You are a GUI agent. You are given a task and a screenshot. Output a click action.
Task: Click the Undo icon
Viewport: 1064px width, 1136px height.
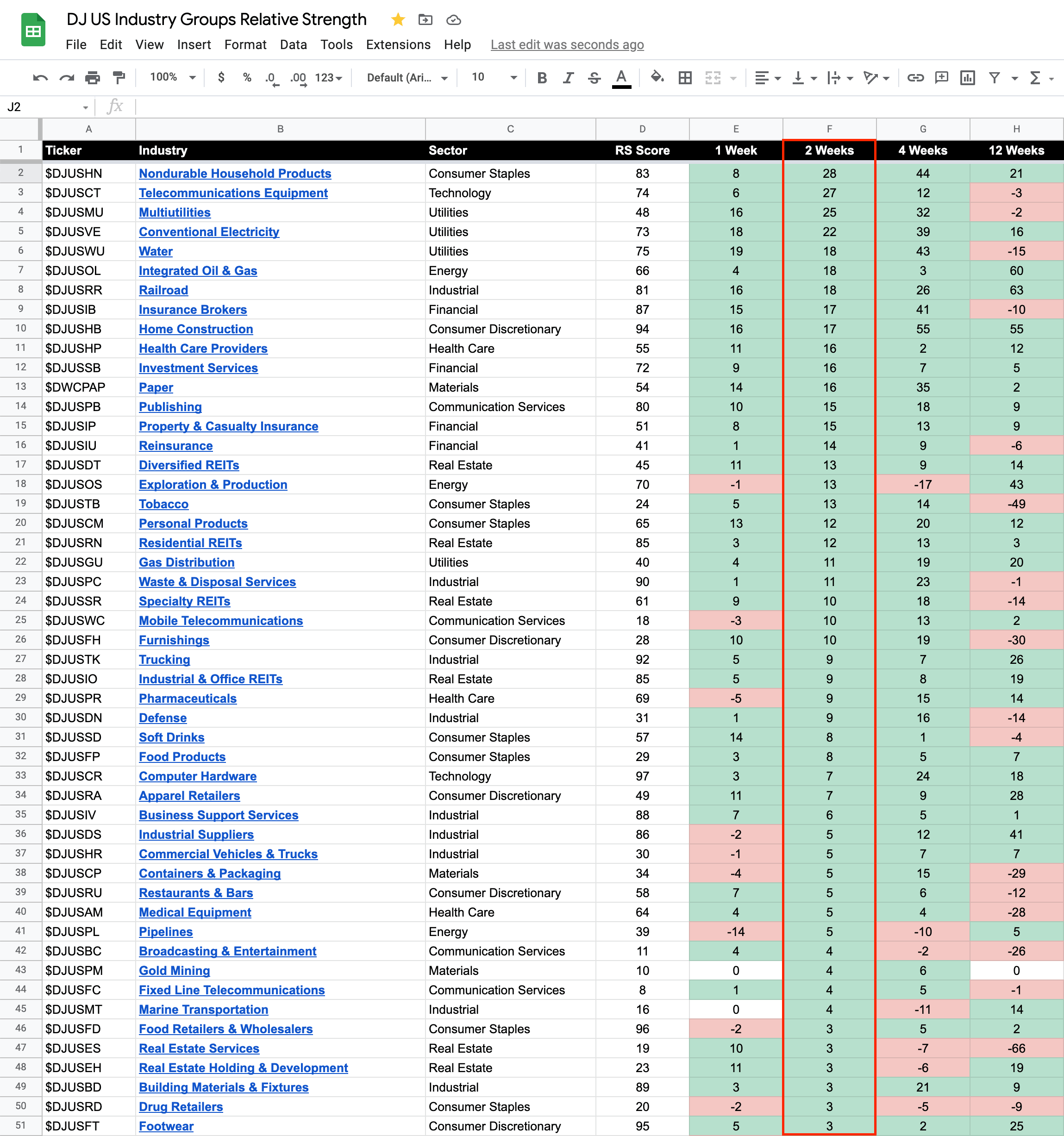tap(40, 78)
